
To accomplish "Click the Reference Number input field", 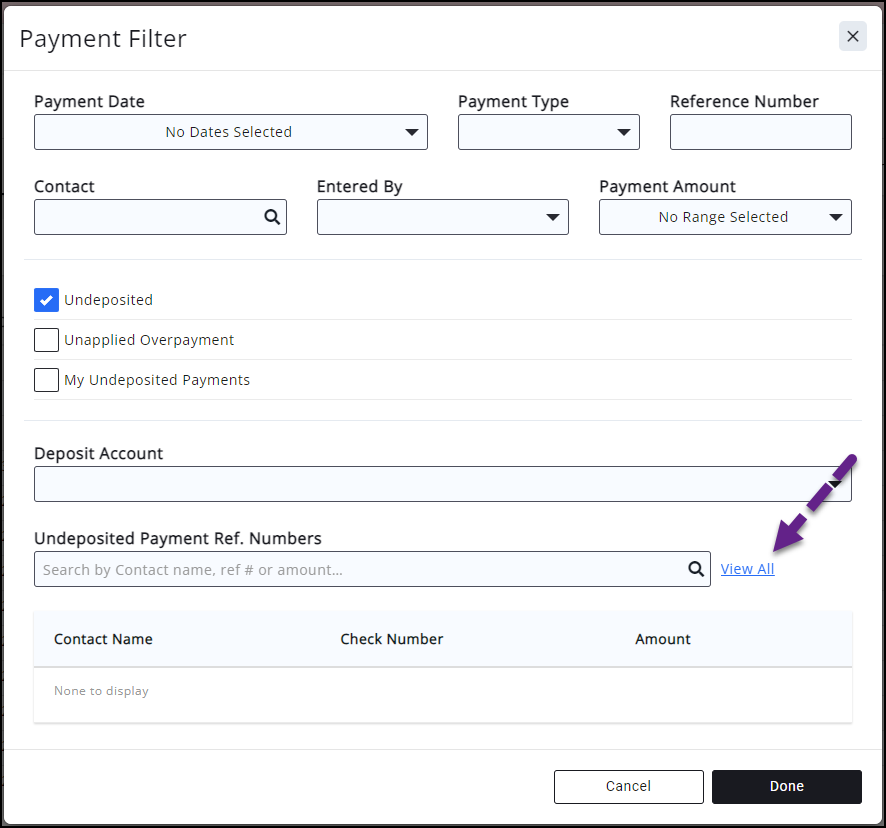I will point(760,132).
